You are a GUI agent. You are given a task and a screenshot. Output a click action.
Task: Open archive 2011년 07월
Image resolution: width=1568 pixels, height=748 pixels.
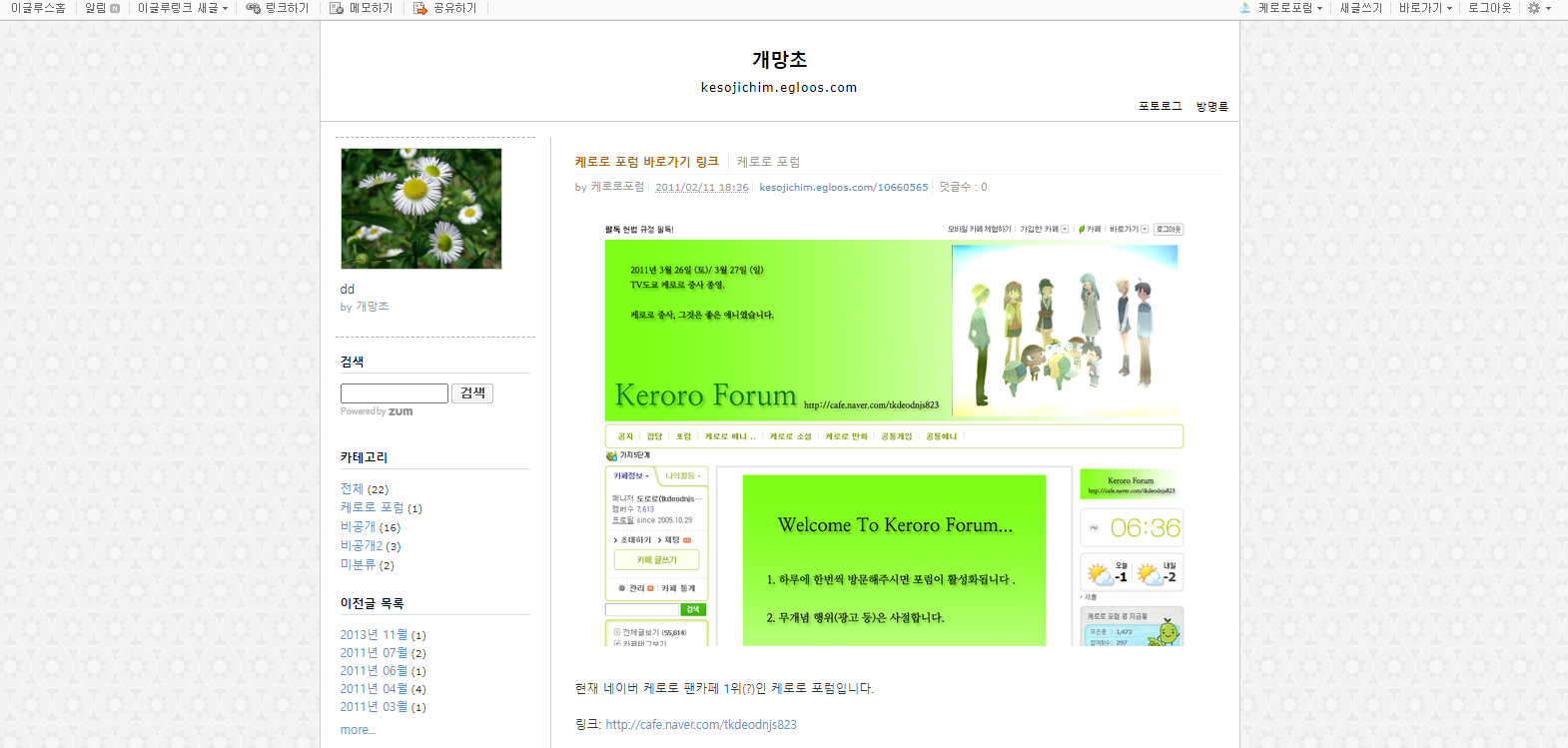374,653
